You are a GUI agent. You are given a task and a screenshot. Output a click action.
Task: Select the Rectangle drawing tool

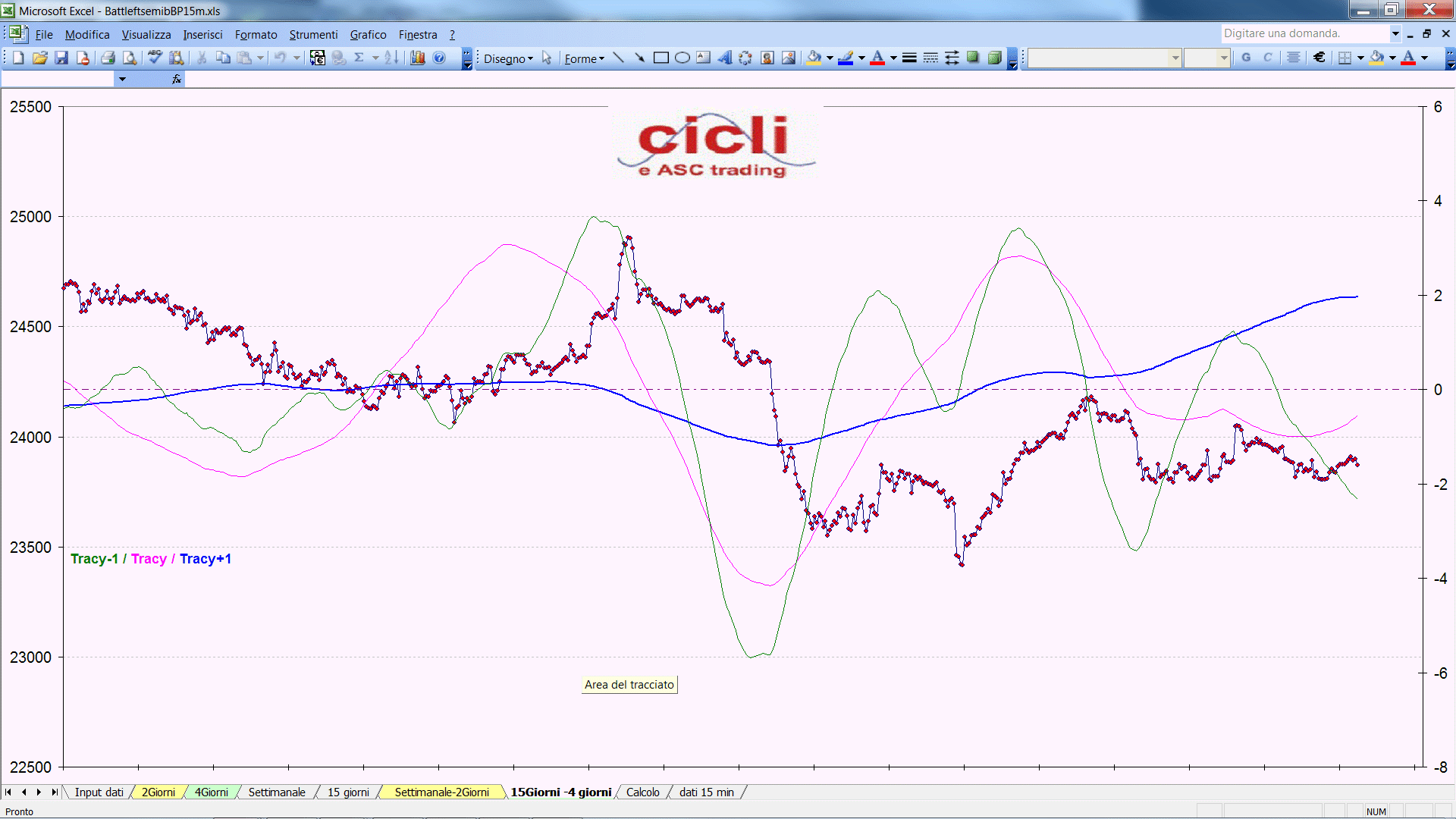(x=661, y=58)
